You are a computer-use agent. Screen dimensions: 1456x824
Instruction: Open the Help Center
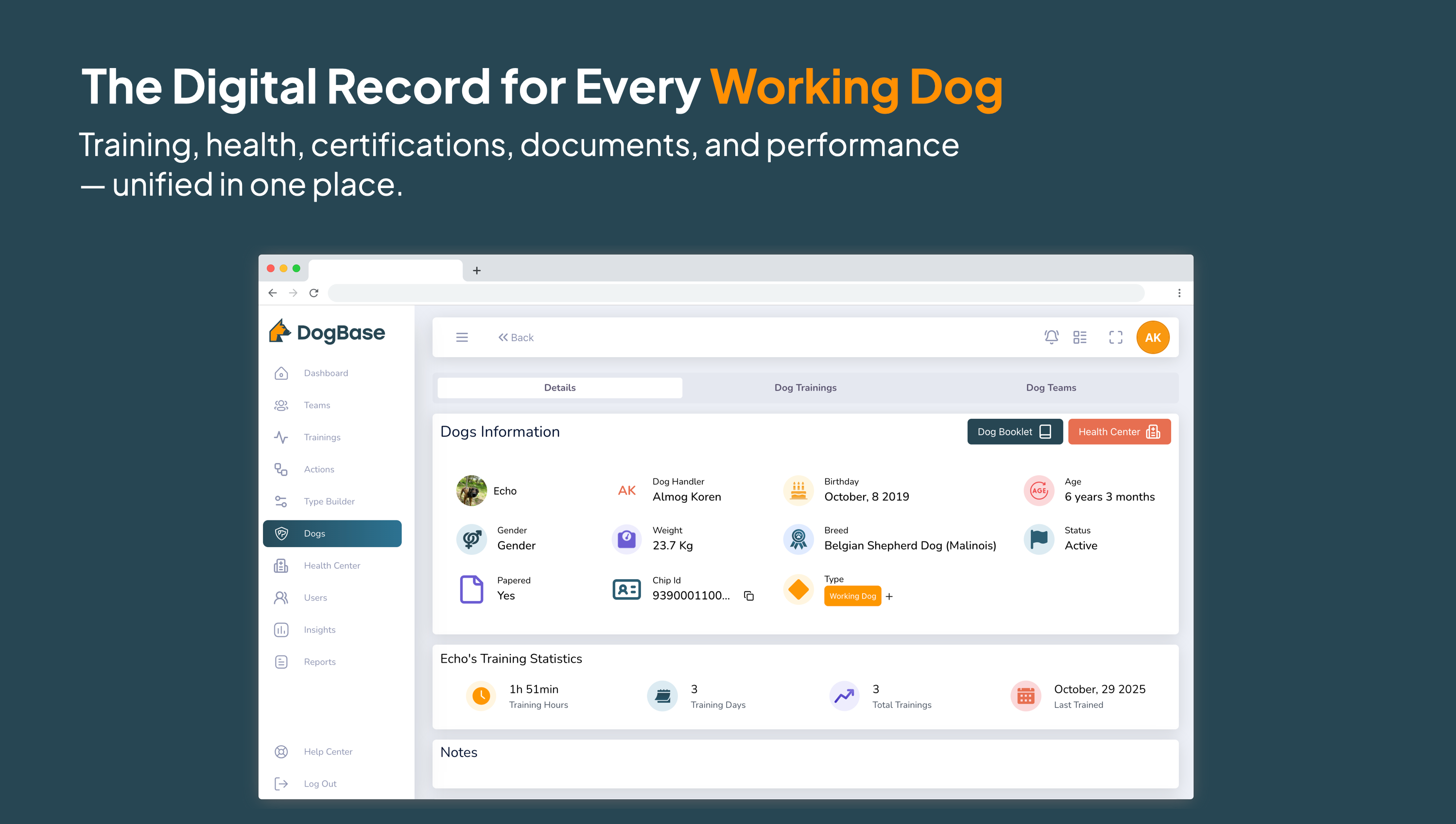click(328, 751)
